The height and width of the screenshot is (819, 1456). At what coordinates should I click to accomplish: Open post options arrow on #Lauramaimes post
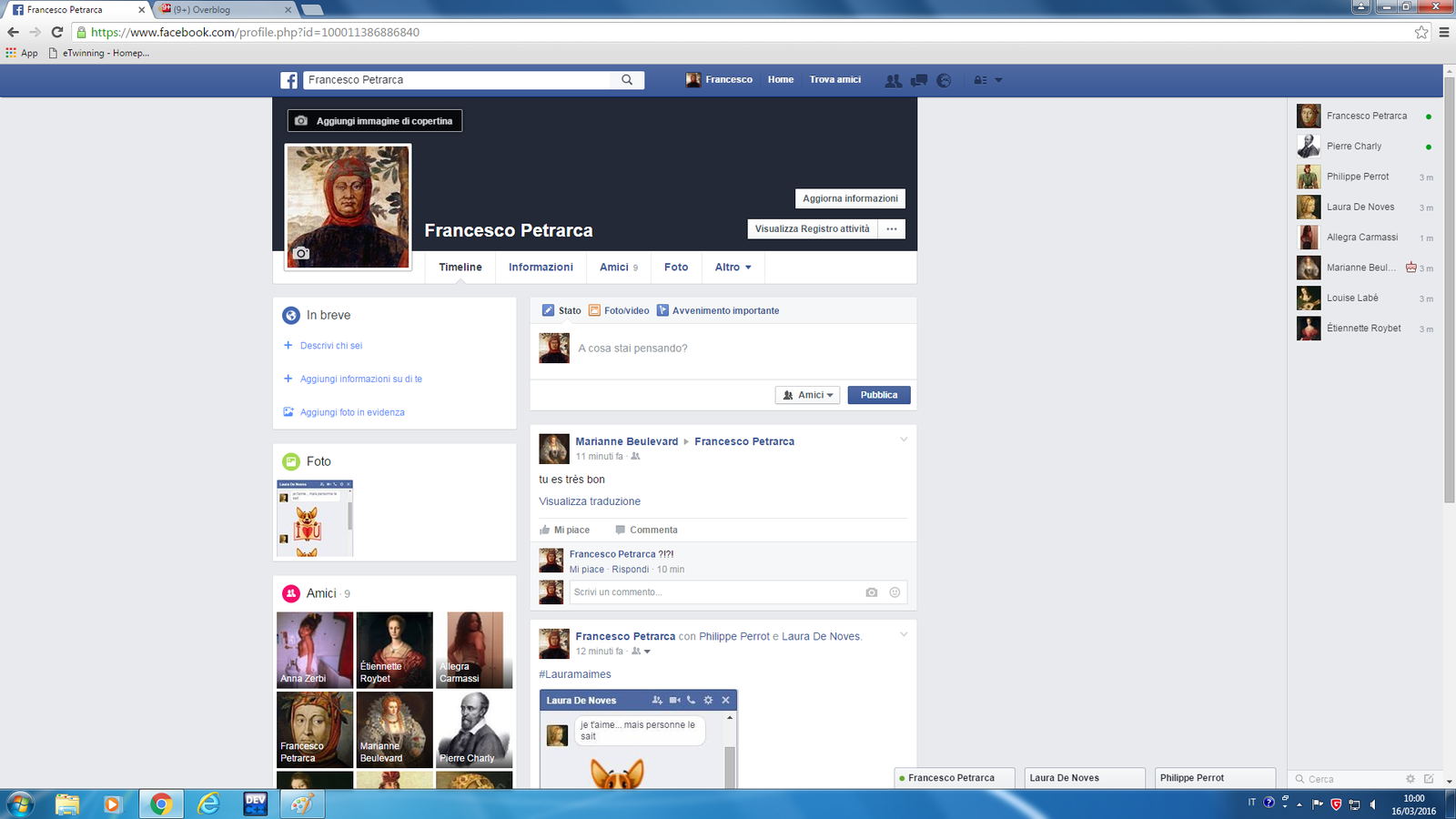(x=904, y=634)
